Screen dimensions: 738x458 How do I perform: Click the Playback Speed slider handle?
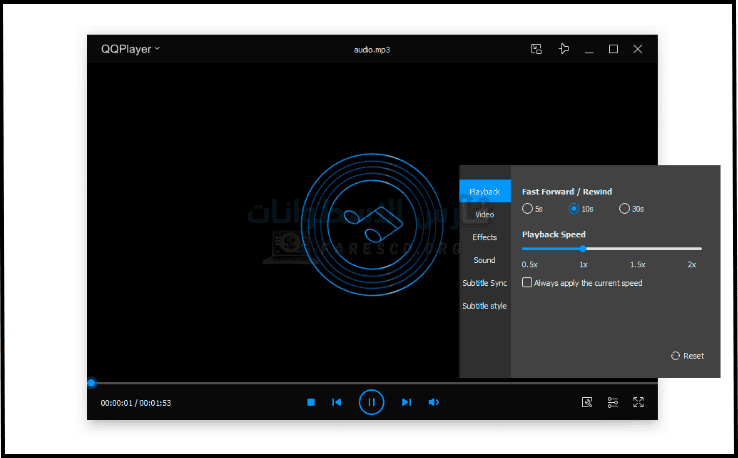(583, 248)
